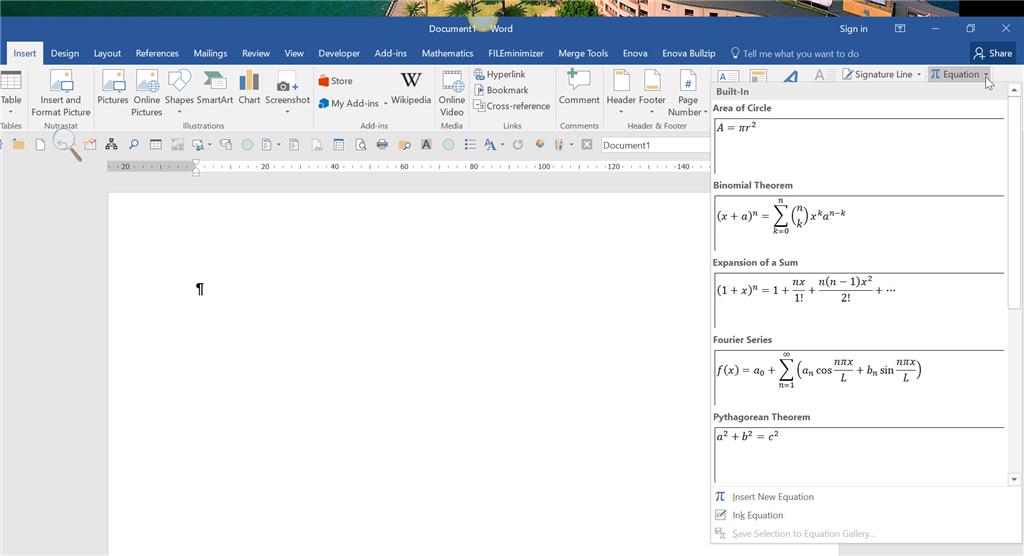The width and height of the screenshot is (1024, 556).
Task: Switch to the Review tab
Action: point(256,54)
